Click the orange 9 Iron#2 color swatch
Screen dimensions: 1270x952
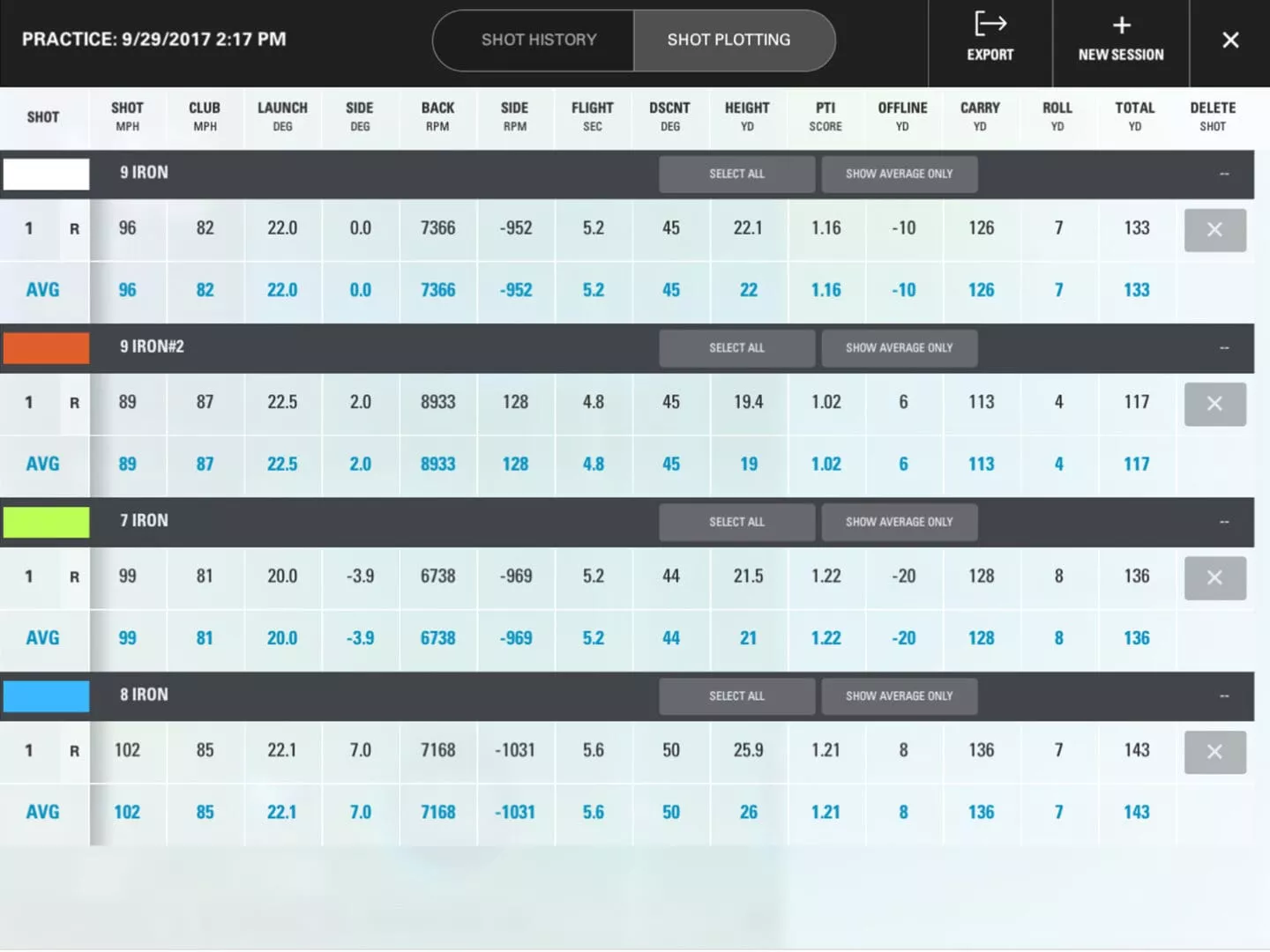46,348
